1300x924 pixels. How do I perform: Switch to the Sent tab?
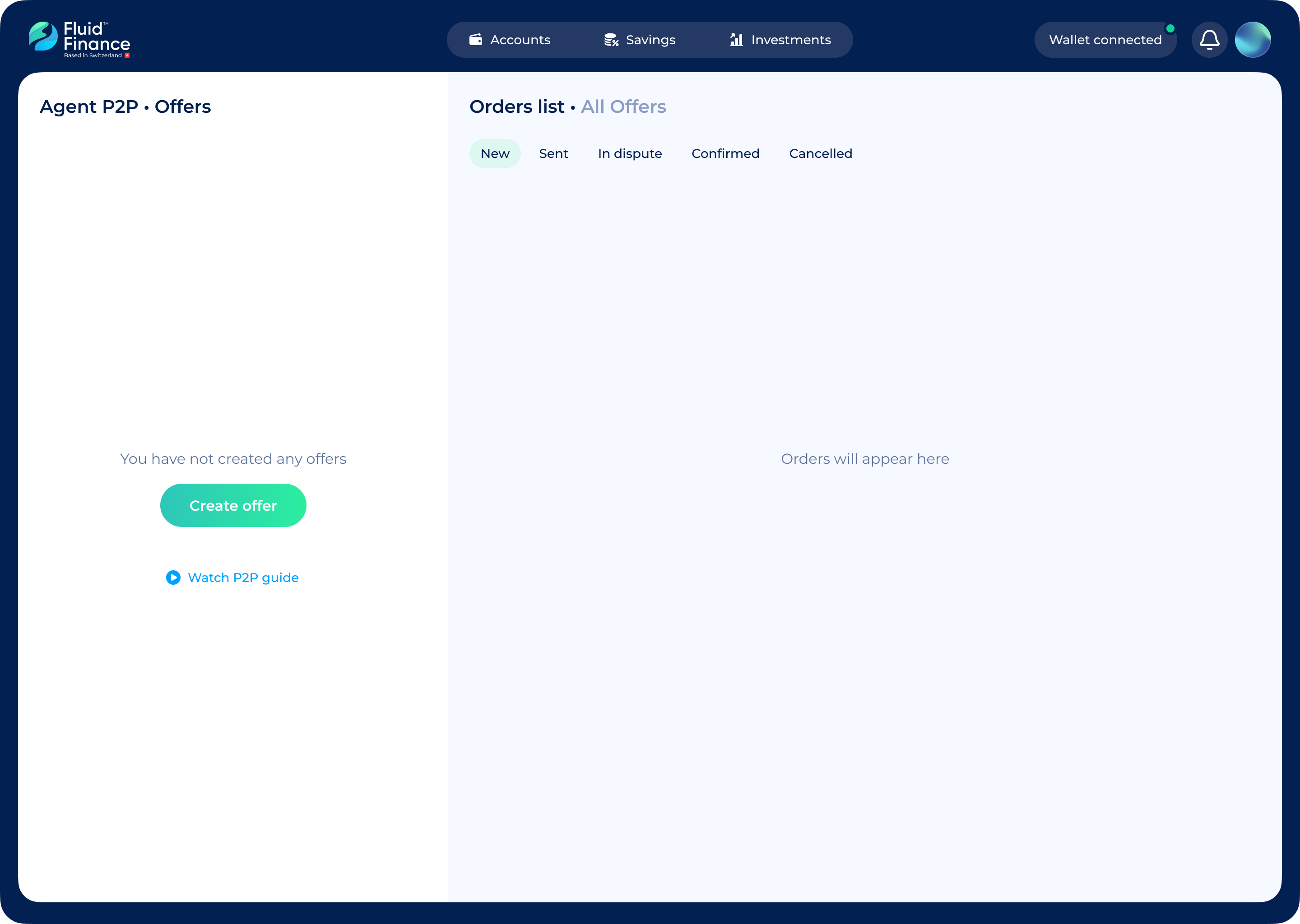click(x=553, y=153)
